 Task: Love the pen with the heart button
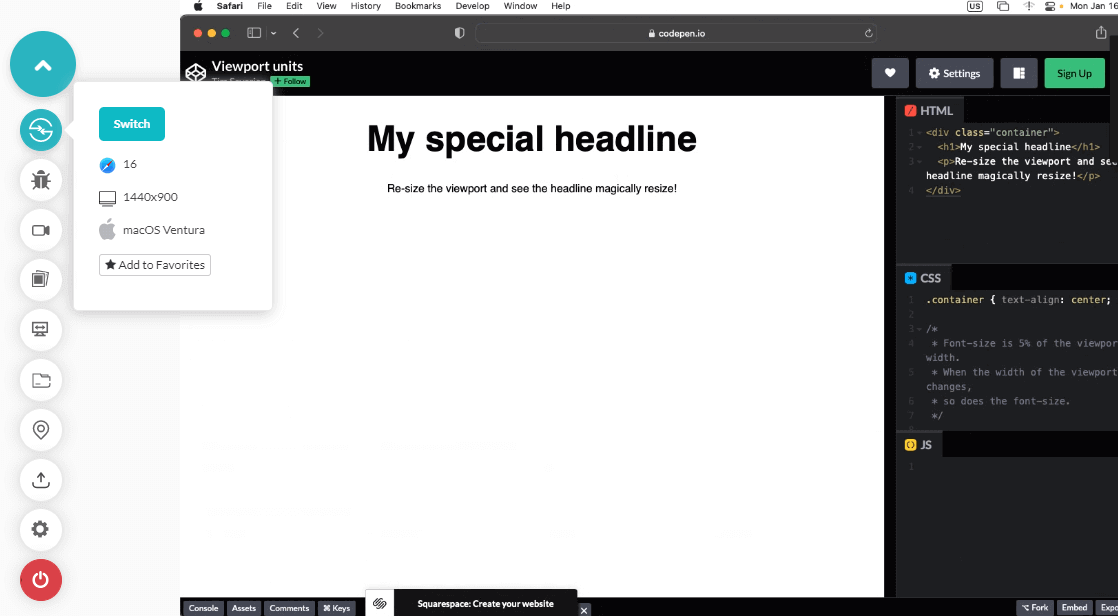(889, 73)
